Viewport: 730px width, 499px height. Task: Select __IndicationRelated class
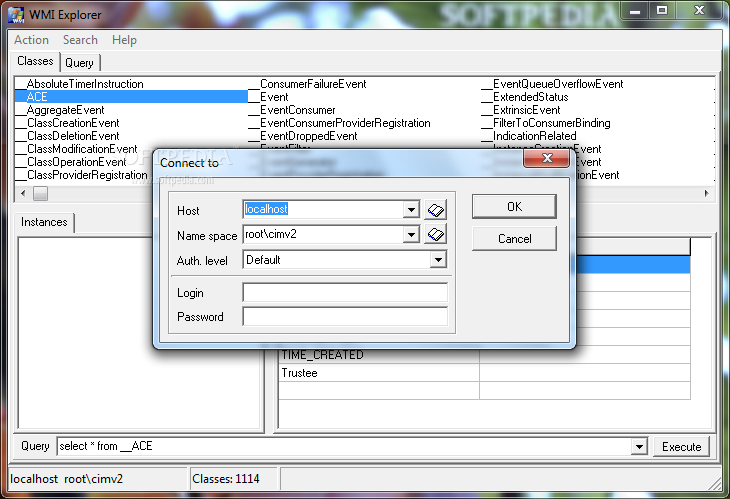529,136
